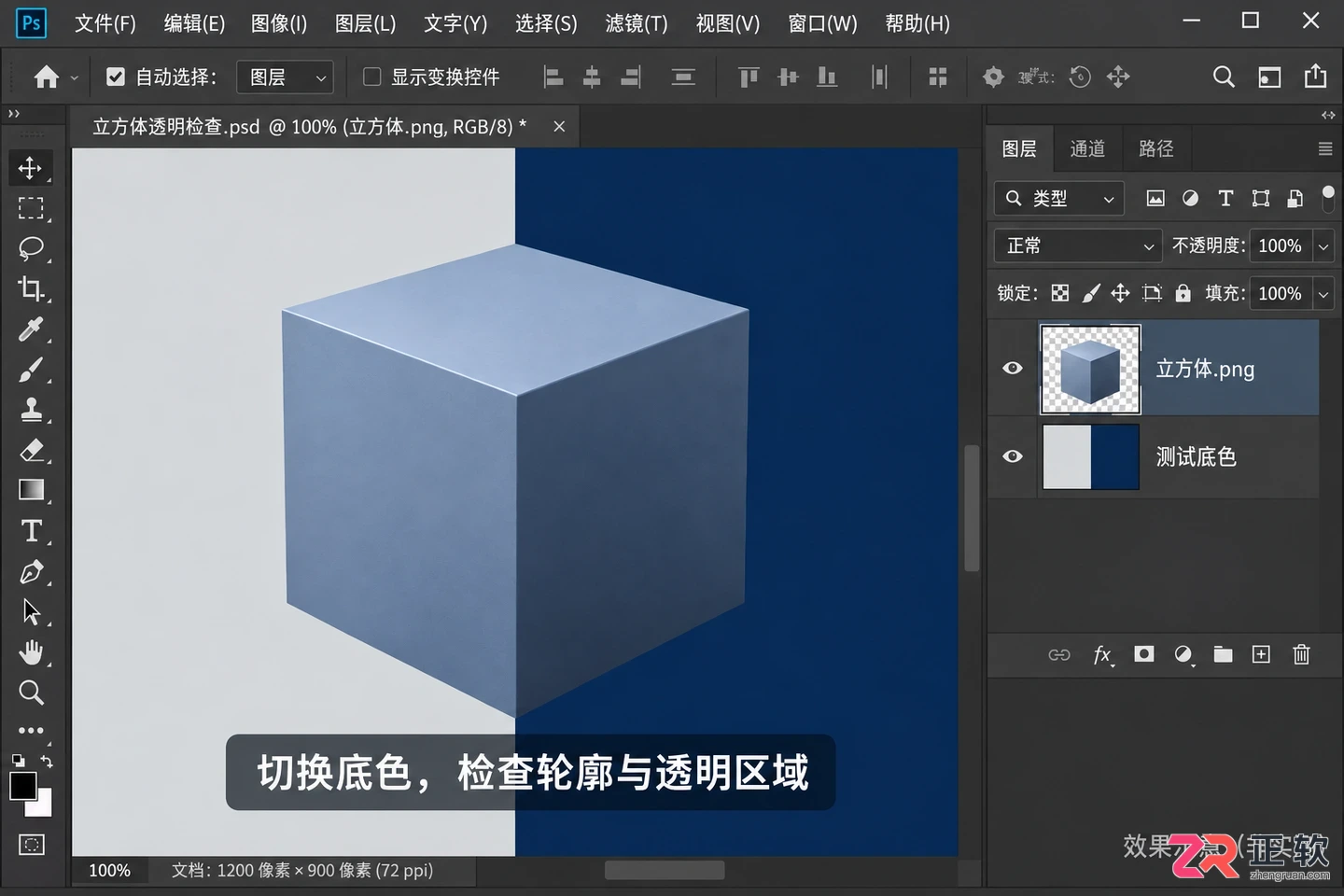Open the 文件(F) menu
This screenshot has height=896, width=1344.
pyautogui.click(x=105, y=23)
